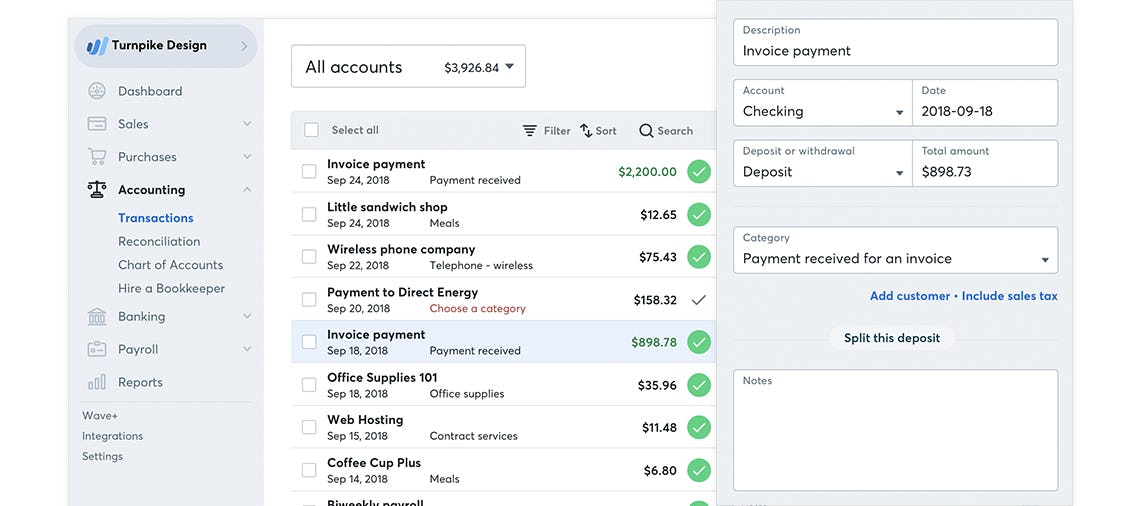This screenshot has height=506, width=1130.
Task: Click the Search magnifying glass icon
Action: 646,131
